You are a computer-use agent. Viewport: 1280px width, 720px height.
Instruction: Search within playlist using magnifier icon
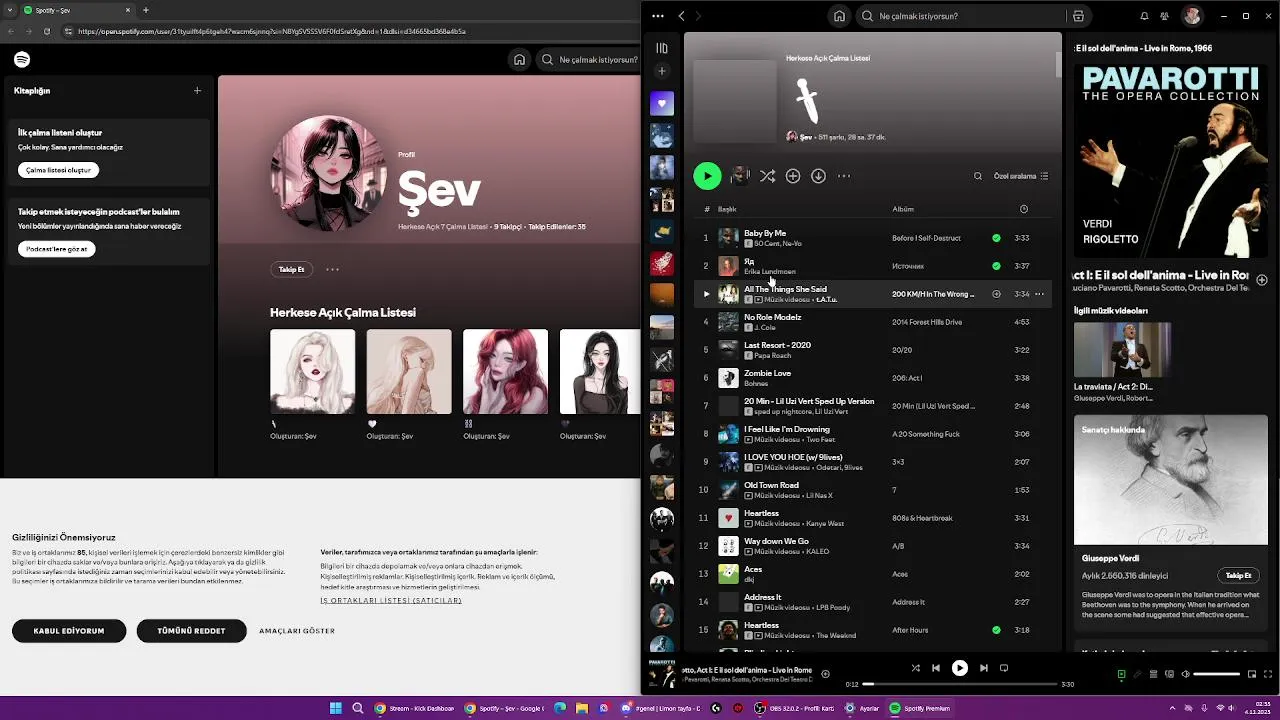click(978, 176)
